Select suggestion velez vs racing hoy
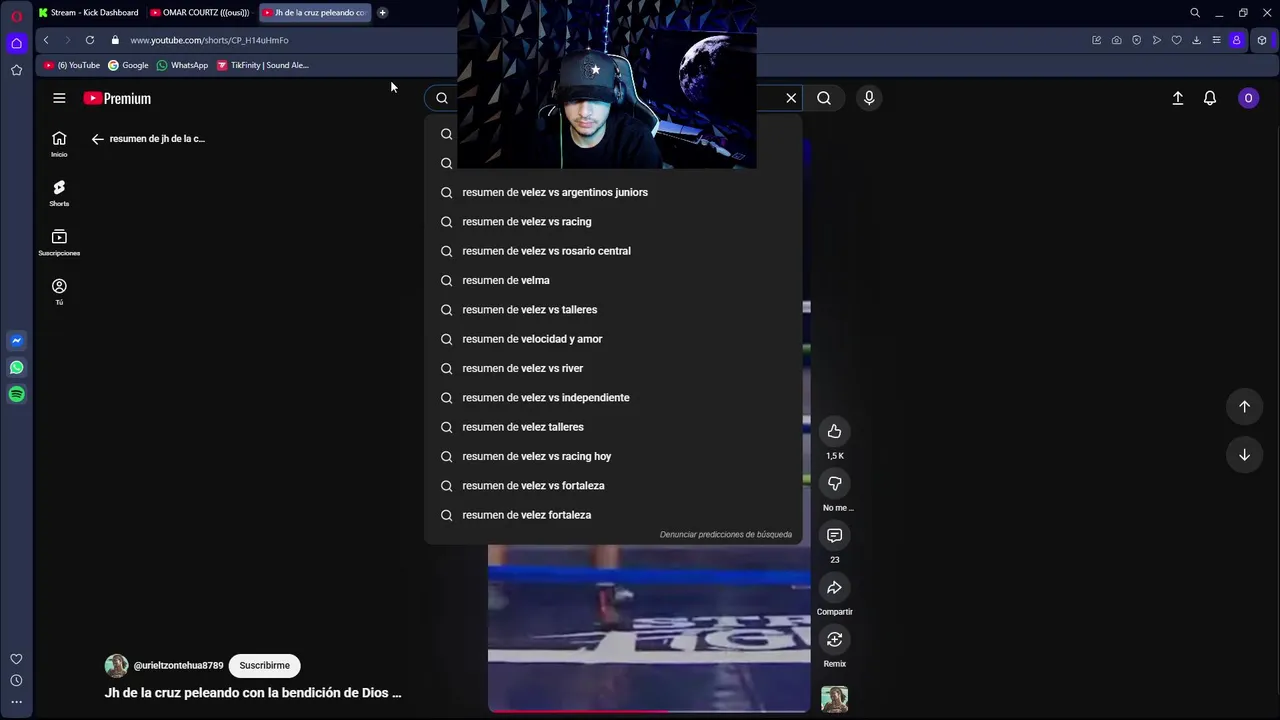This screenshot has height=720, width=1280. 613,456
